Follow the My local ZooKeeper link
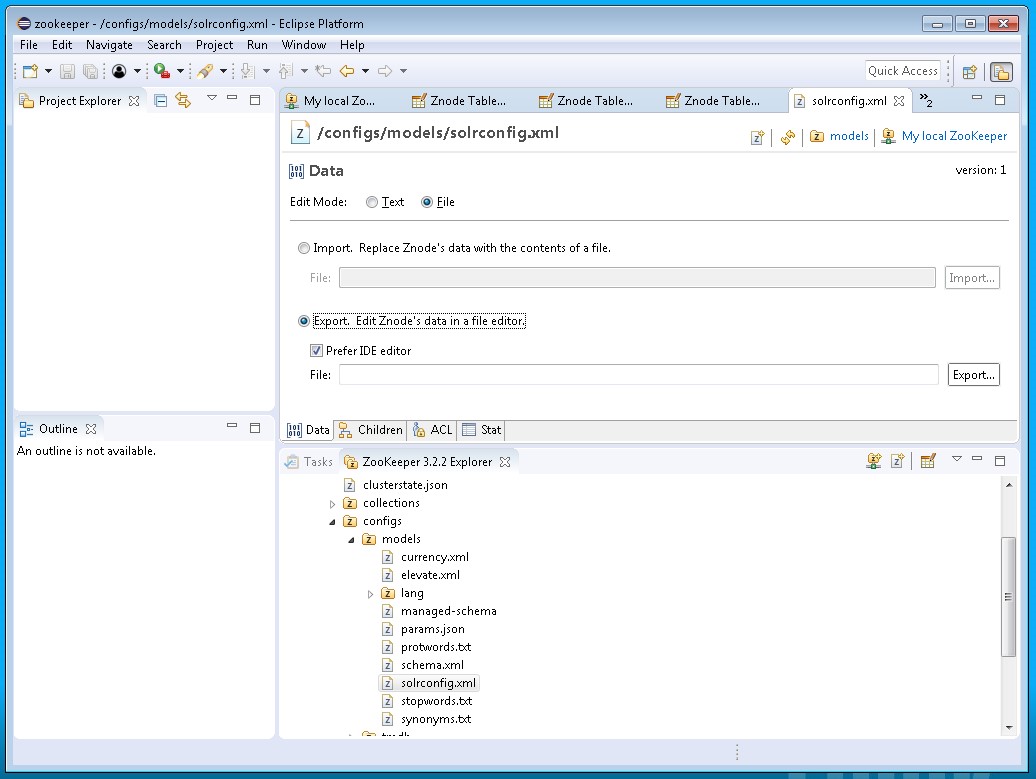Image resolution: width=1036 pixels, height=779 pixels. point(954,136)
